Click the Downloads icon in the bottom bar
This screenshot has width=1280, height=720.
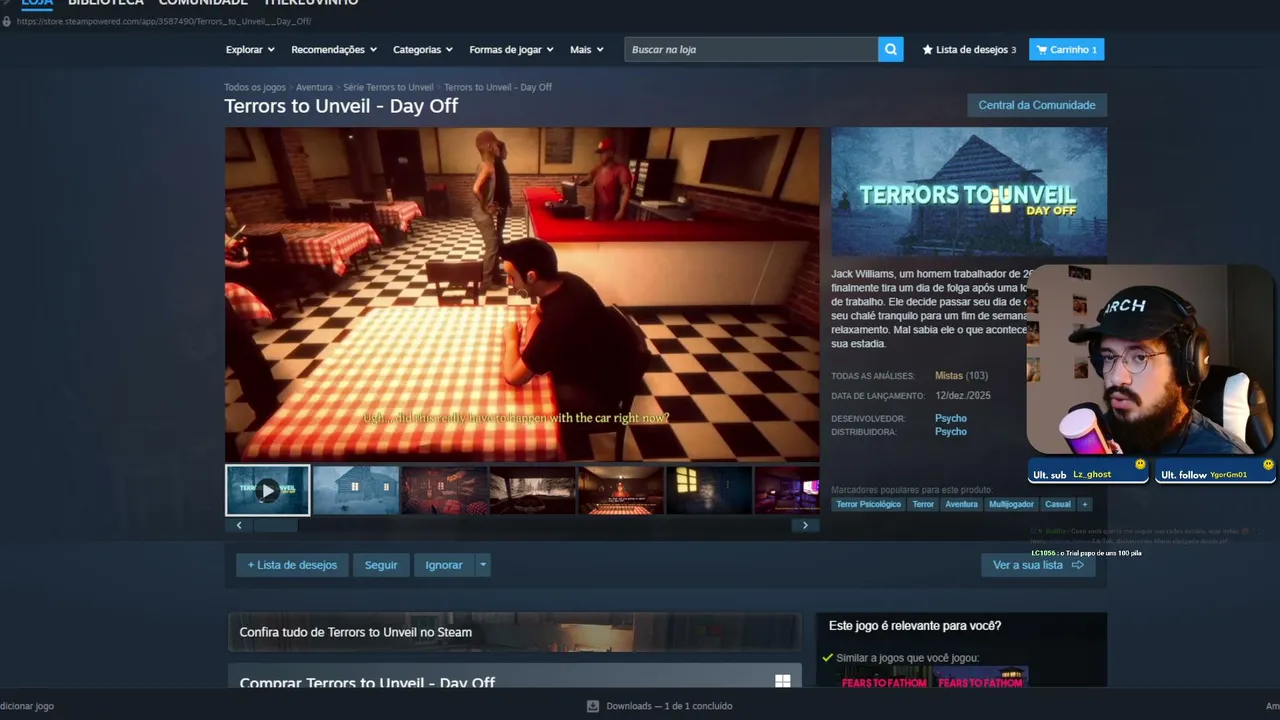593,706
